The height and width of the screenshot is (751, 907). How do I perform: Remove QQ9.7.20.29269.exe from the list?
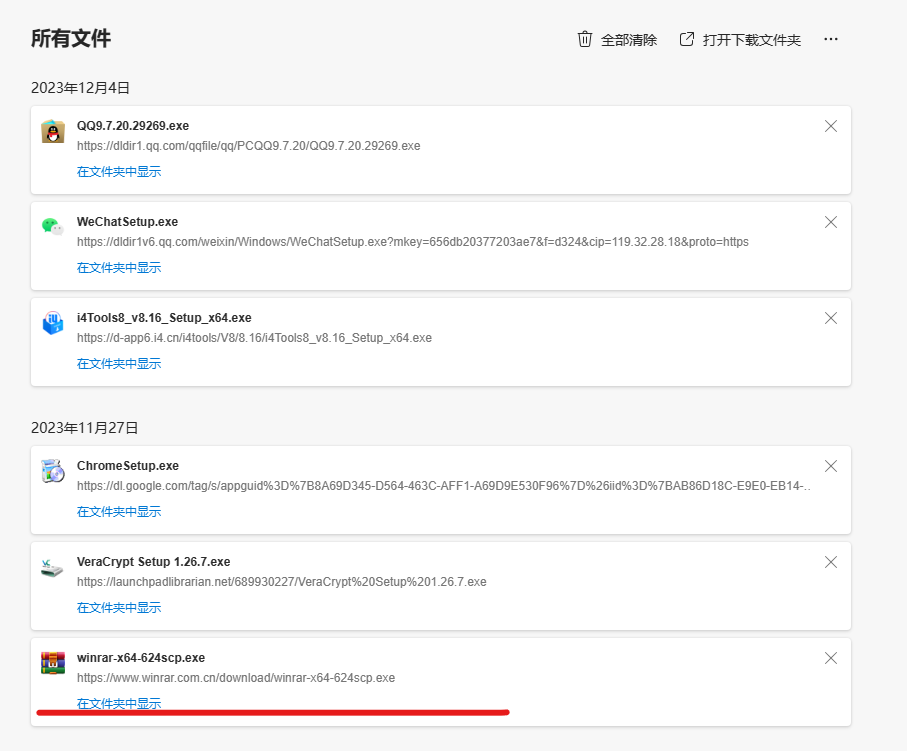pyautogui.click(x=831, y=126)
